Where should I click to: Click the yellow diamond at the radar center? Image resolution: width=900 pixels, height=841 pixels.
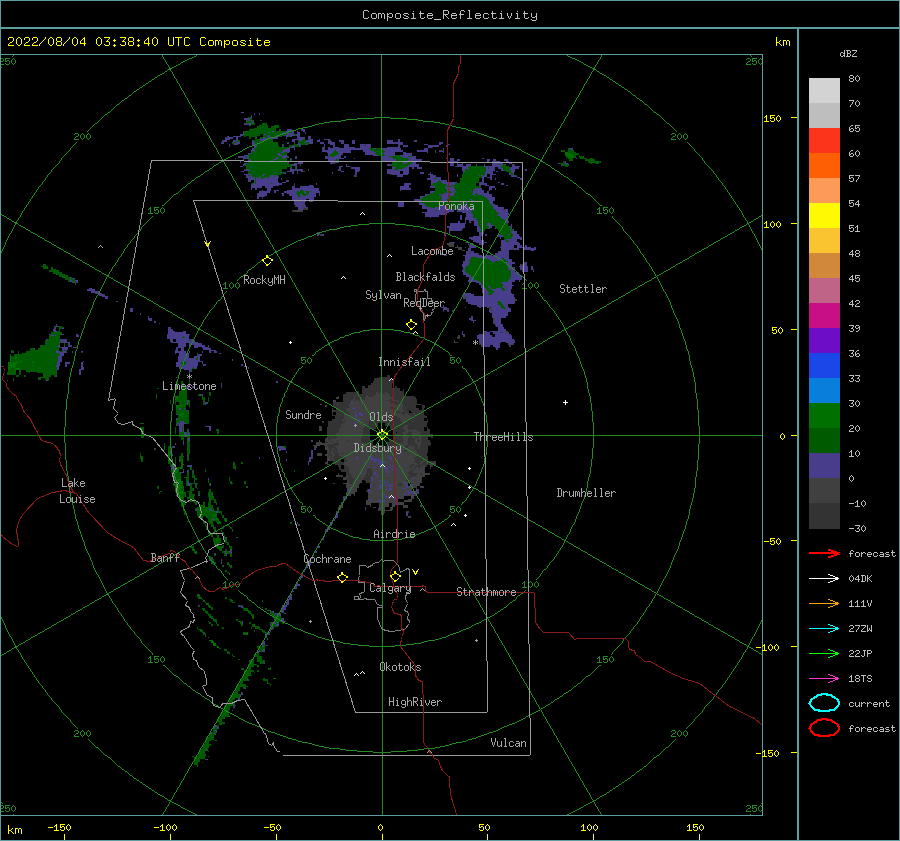[382, 435]
